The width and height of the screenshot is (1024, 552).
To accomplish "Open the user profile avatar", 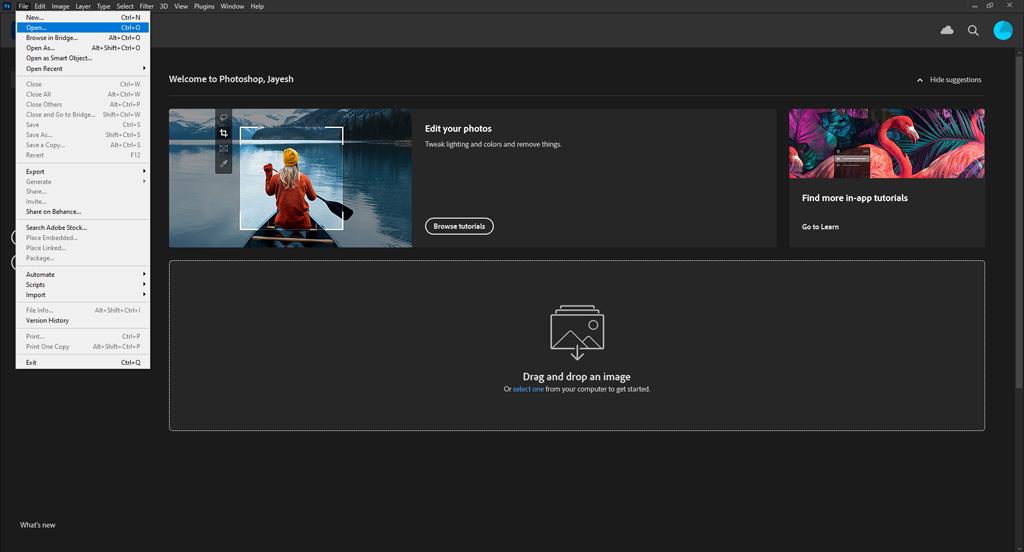I will 1002,30.
